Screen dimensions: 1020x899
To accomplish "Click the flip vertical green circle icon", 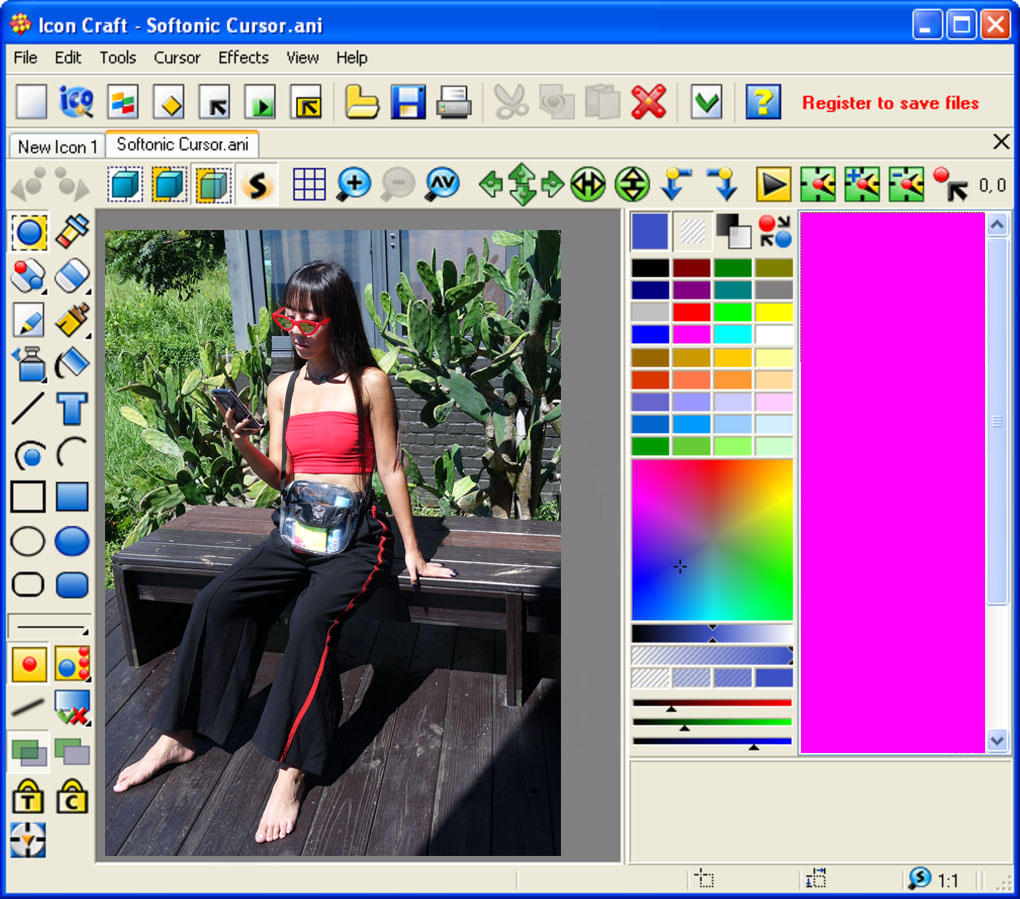I will (632, 185).
